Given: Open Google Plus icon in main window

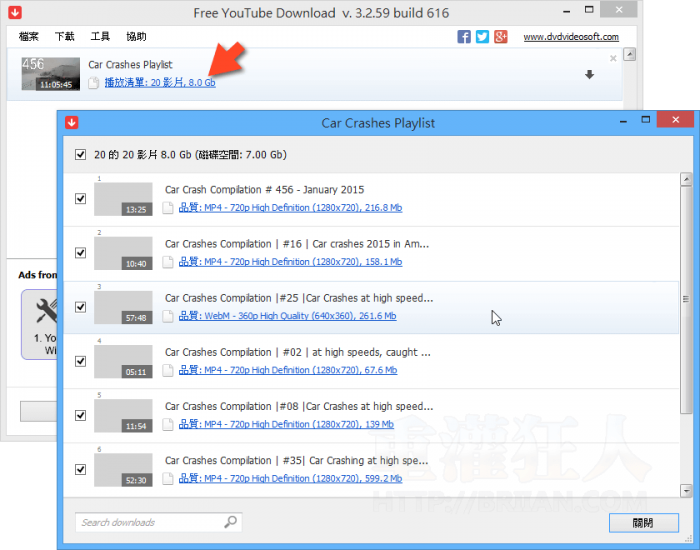Looking at the screenshot, I should (500, 37).
